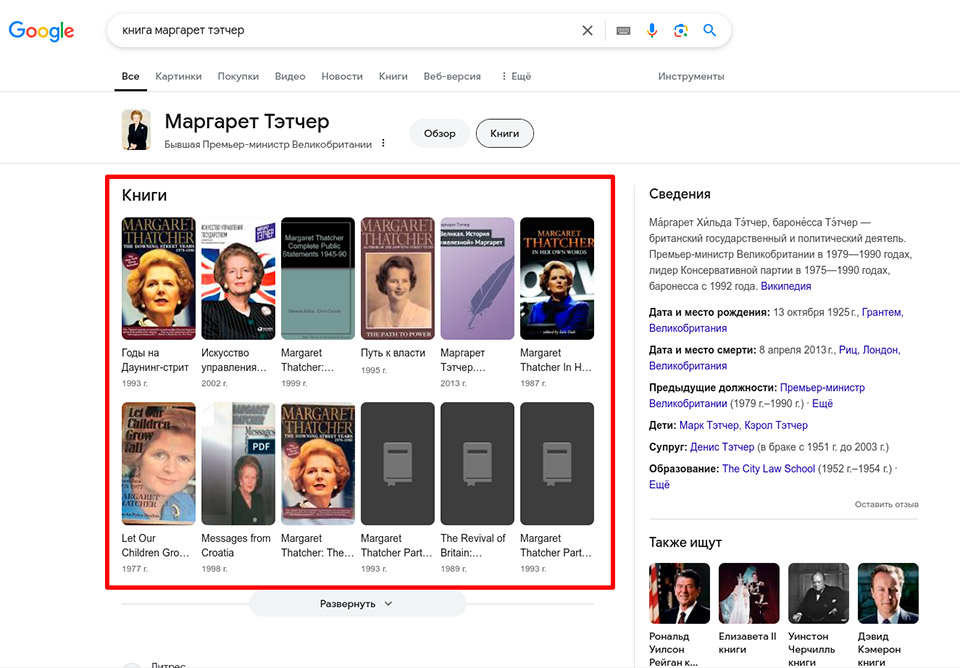Click the title Let Our Children Gro…
Viewport: 960px width, 668px height.
(x=156, y=545)
